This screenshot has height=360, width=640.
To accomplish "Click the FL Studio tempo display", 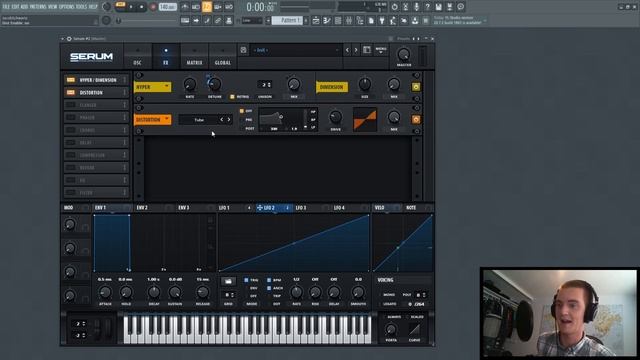I will [167, 7].
